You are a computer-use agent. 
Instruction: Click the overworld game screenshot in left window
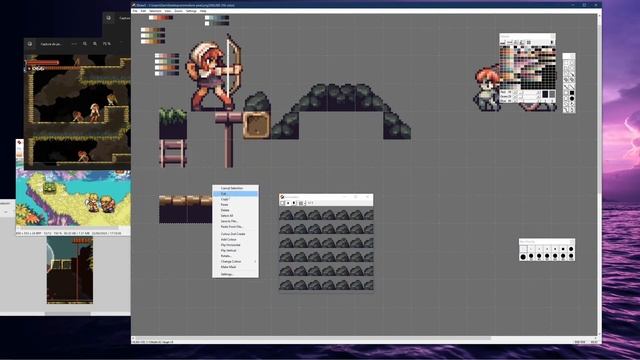point(73,198)
